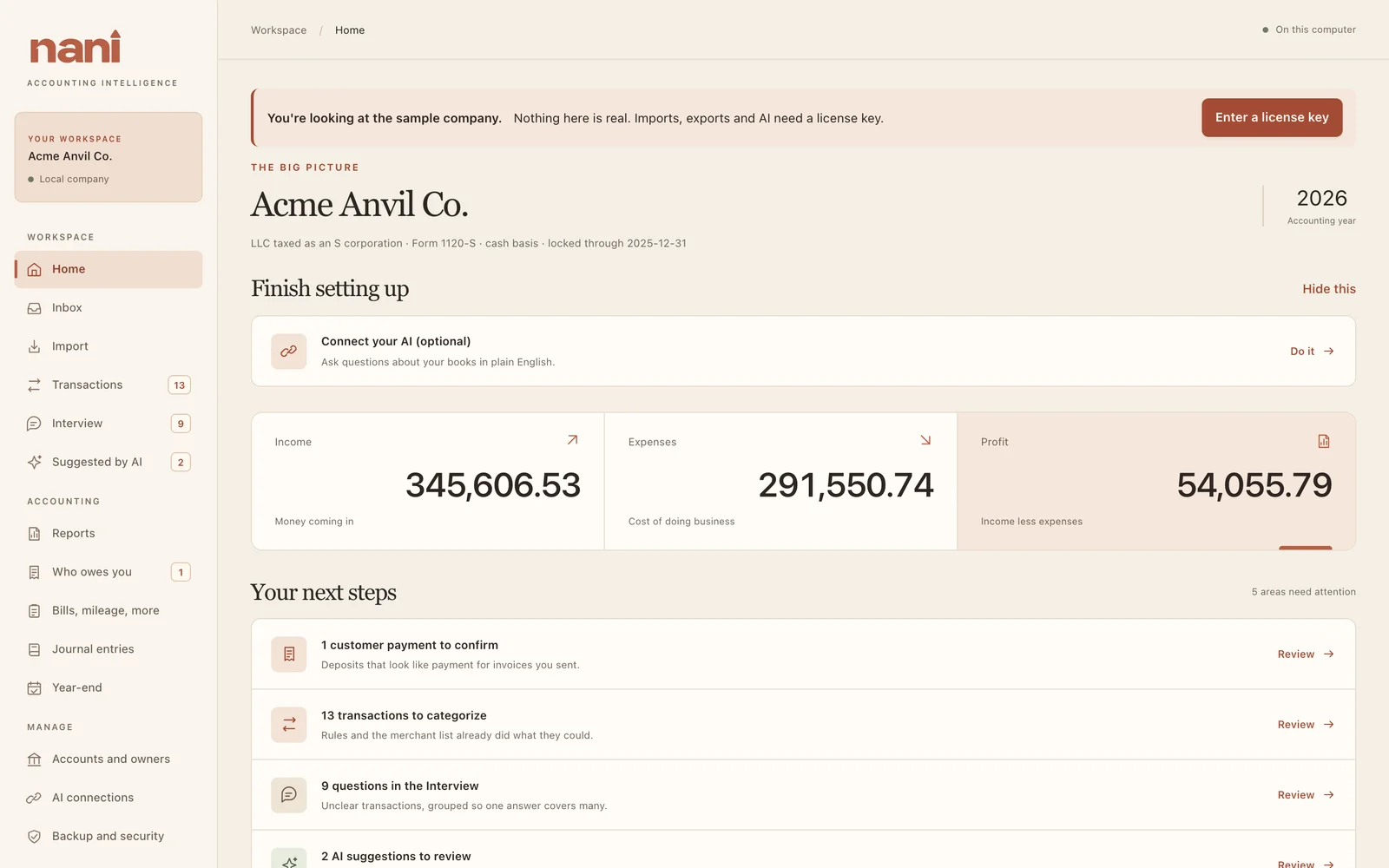Viewport: 1389px width, 868px height.
Task: Click the Enter a license key button
Action: click(1272, 117)
